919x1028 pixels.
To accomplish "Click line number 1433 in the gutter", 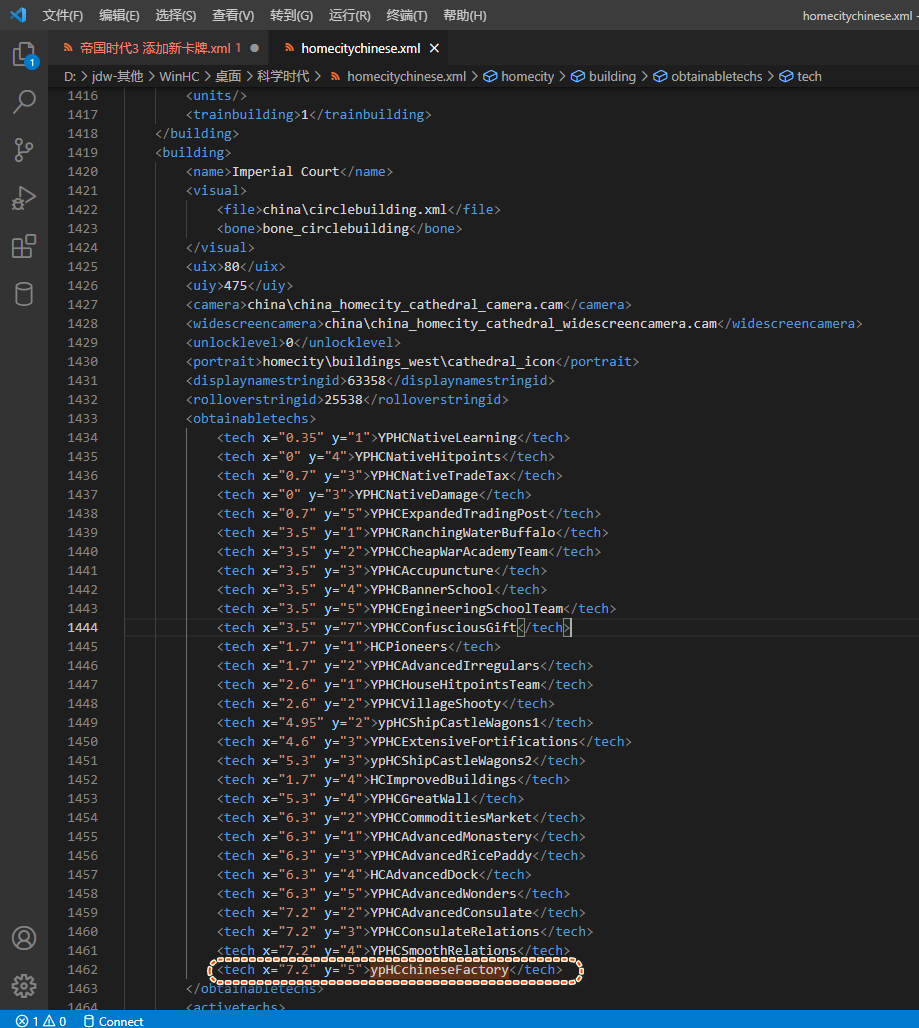I will (x=83, y=419).
